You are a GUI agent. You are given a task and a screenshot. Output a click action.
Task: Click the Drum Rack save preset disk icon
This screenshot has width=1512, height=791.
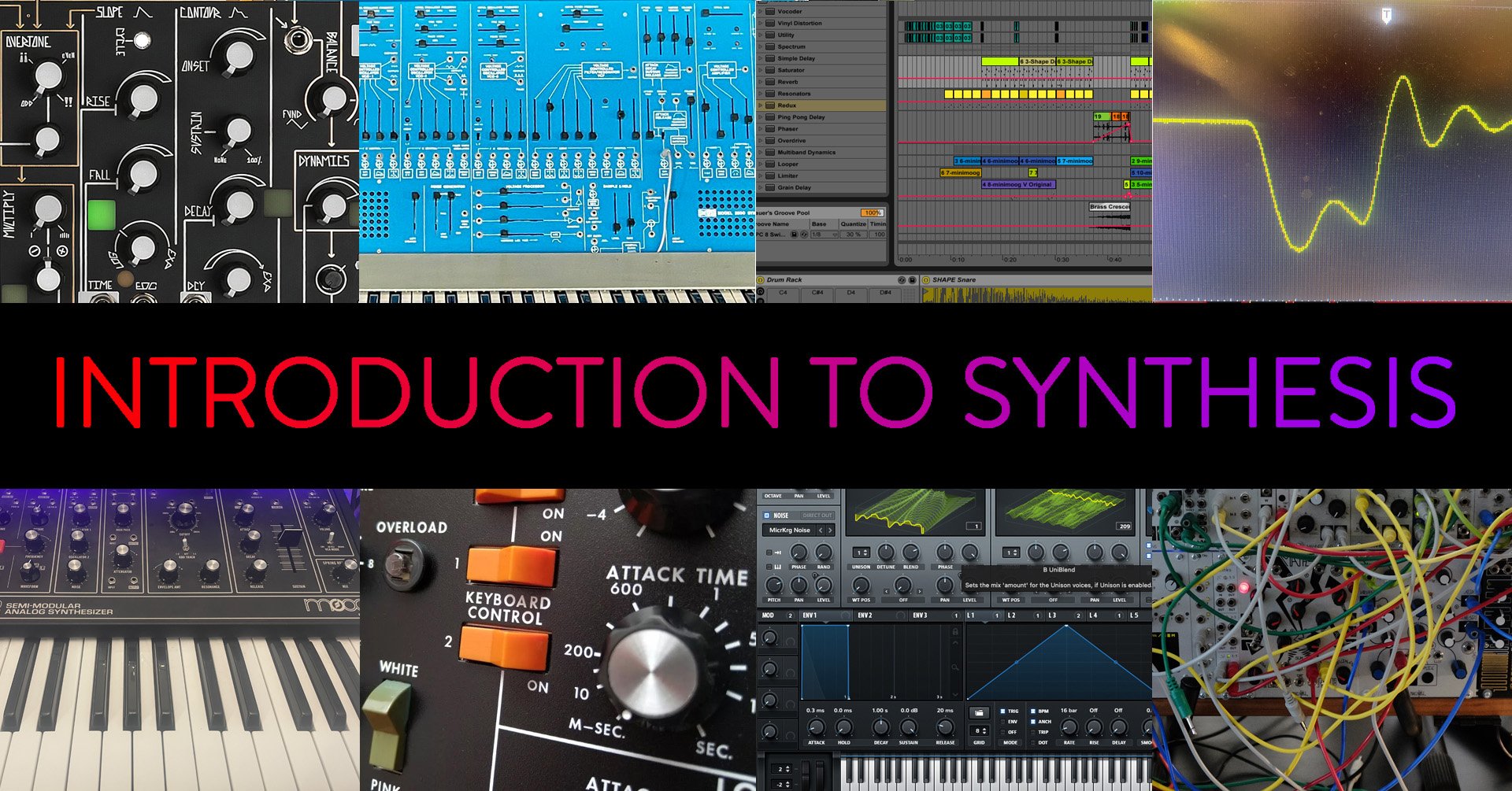912,280
